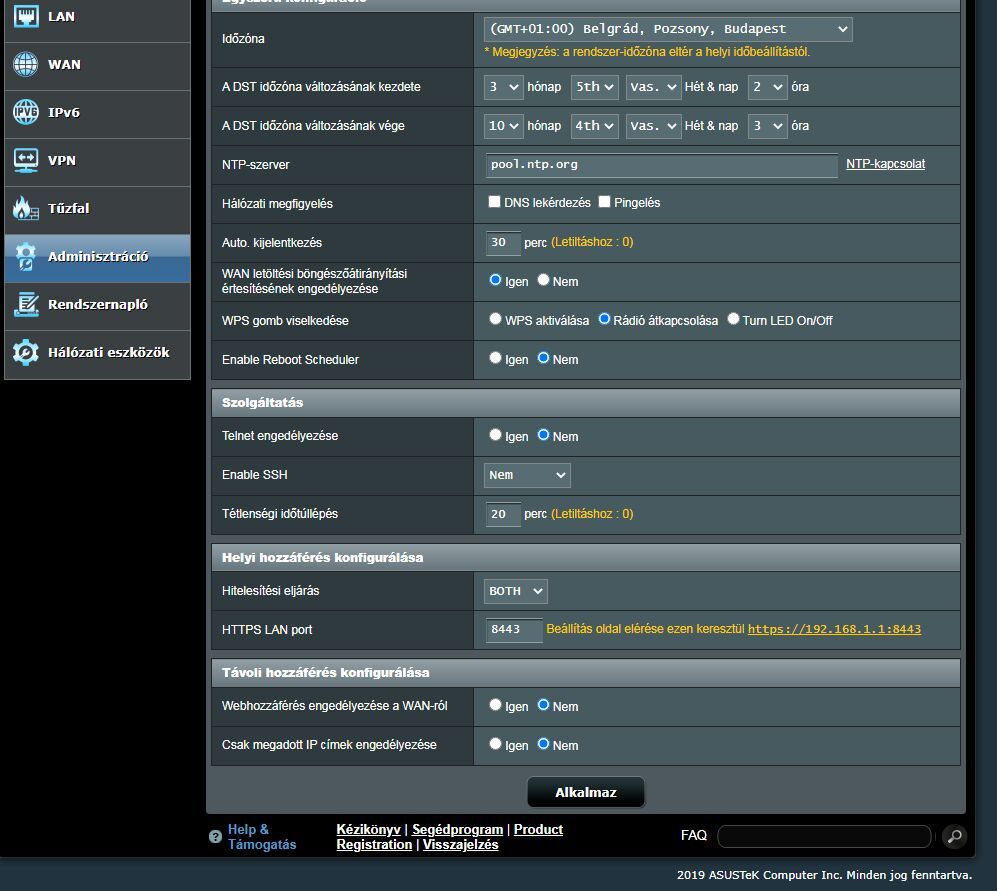The height and width of the screenshot is (891, 997).
Task: Select Igen for Enable Reboot Scheduler
Action: pyautogui.click(x=495, y=357)
